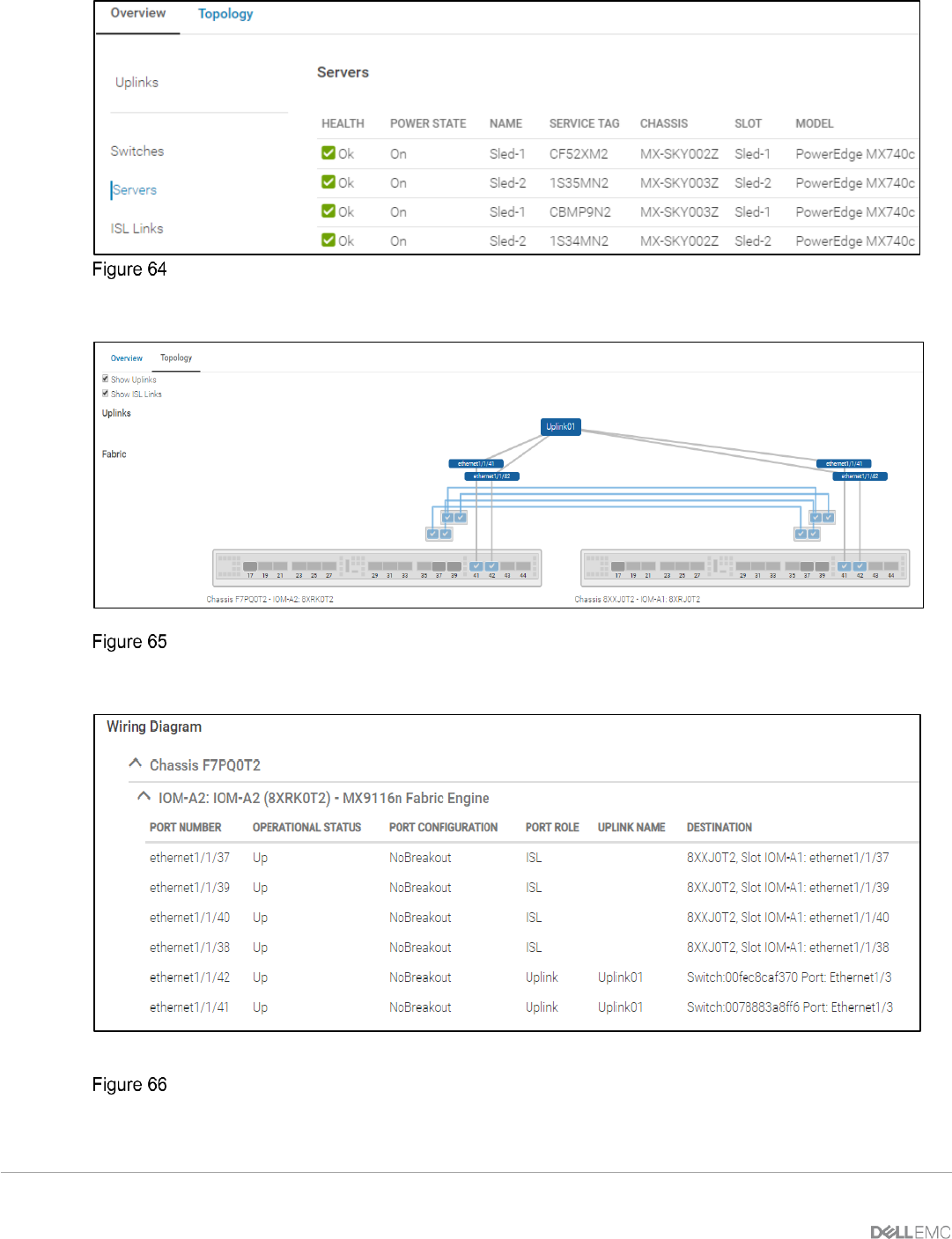952x1239 pixels.
Task: Click port 41 on IOM-A2 8XRK0T2 switch
Action: [476, 566]
